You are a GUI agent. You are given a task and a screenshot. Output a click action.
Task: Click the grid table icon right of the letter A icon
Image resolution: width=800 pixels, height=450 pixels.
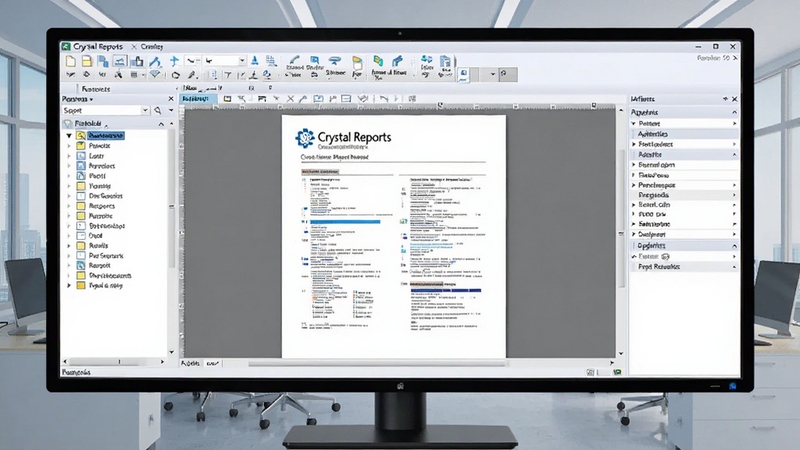click(271, 61)
